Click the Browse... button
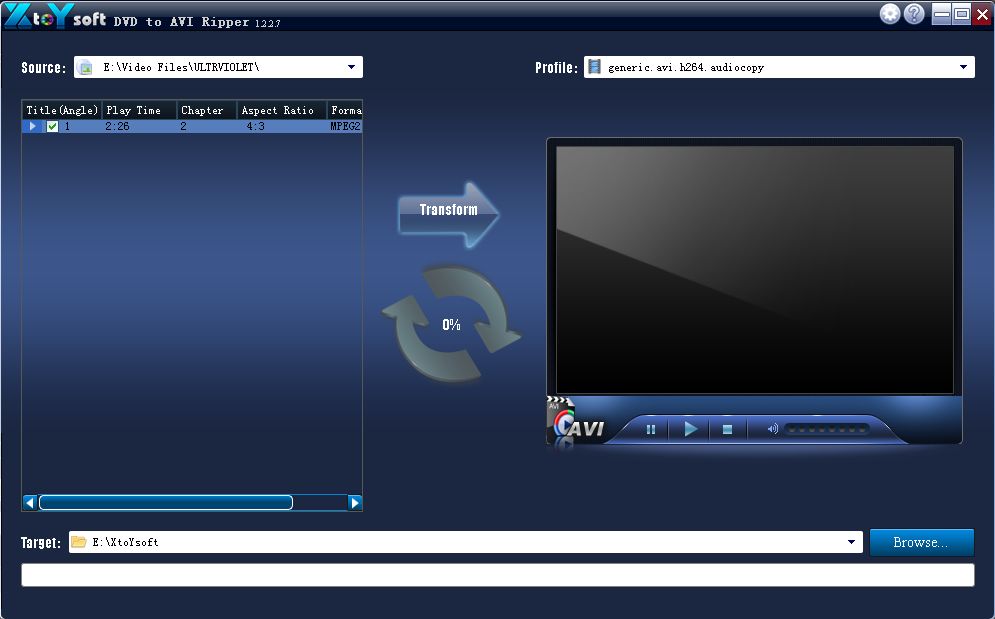Screen dimensions: 995x619 pos(921,542)
